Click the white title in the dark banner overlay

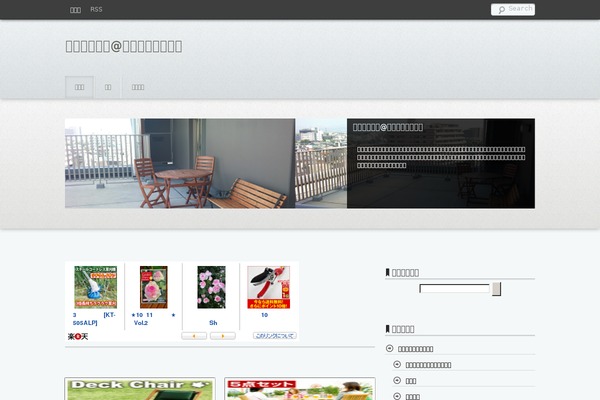388,127
